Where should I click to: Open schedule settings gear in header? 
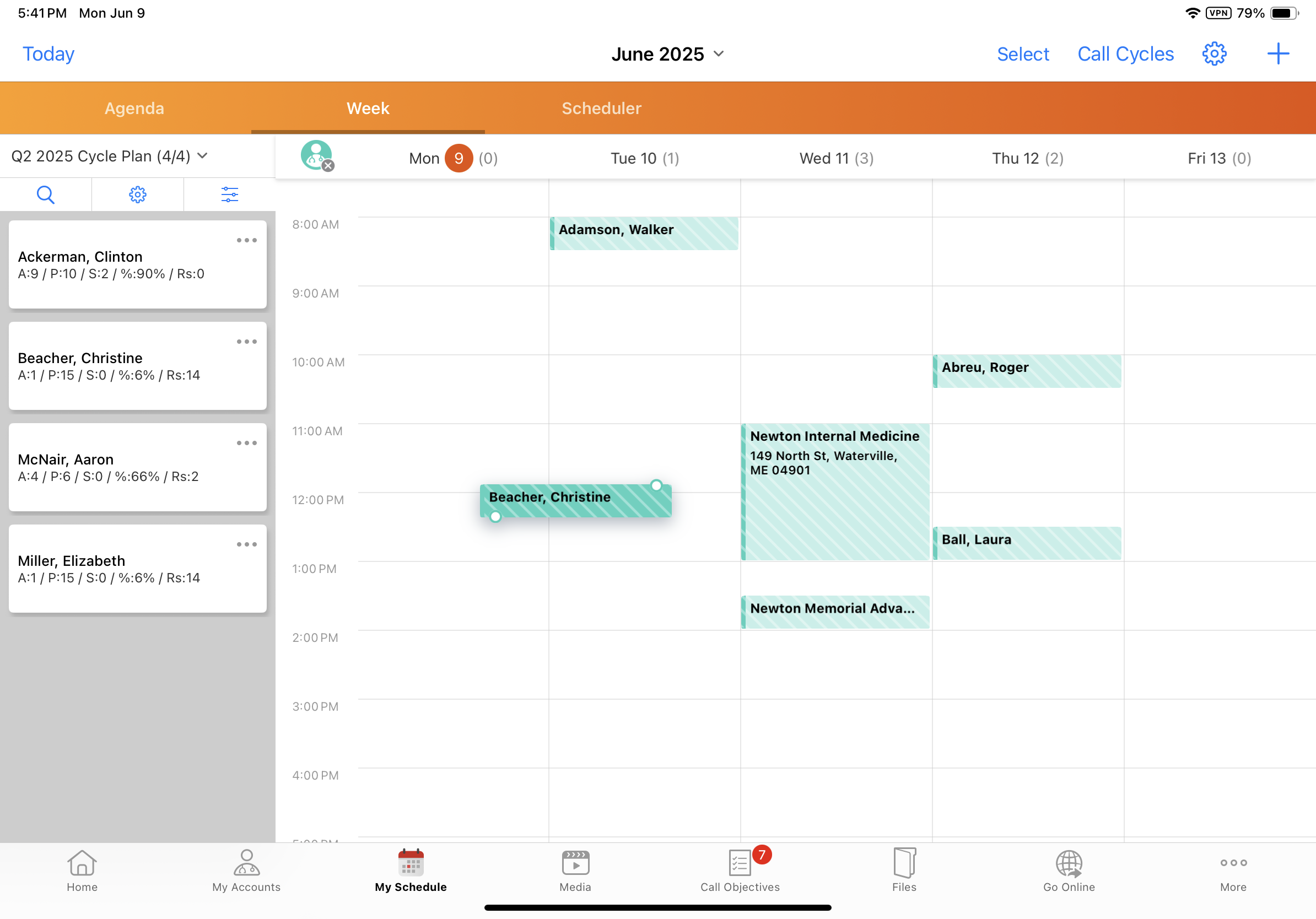pyautogui.click(x=1214, y=54)
